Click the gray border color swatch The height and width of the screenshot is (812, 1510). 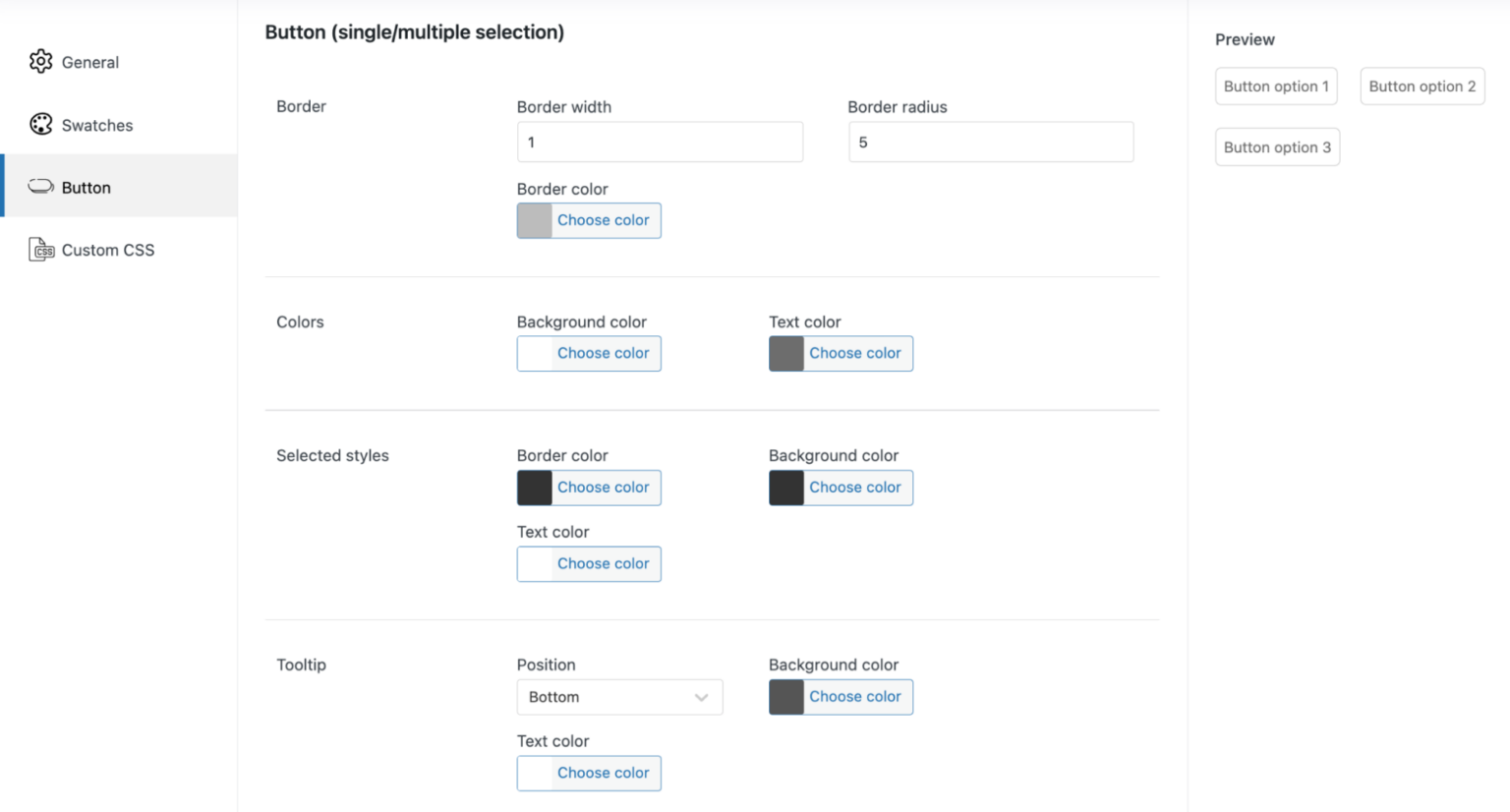pos(534,220)
